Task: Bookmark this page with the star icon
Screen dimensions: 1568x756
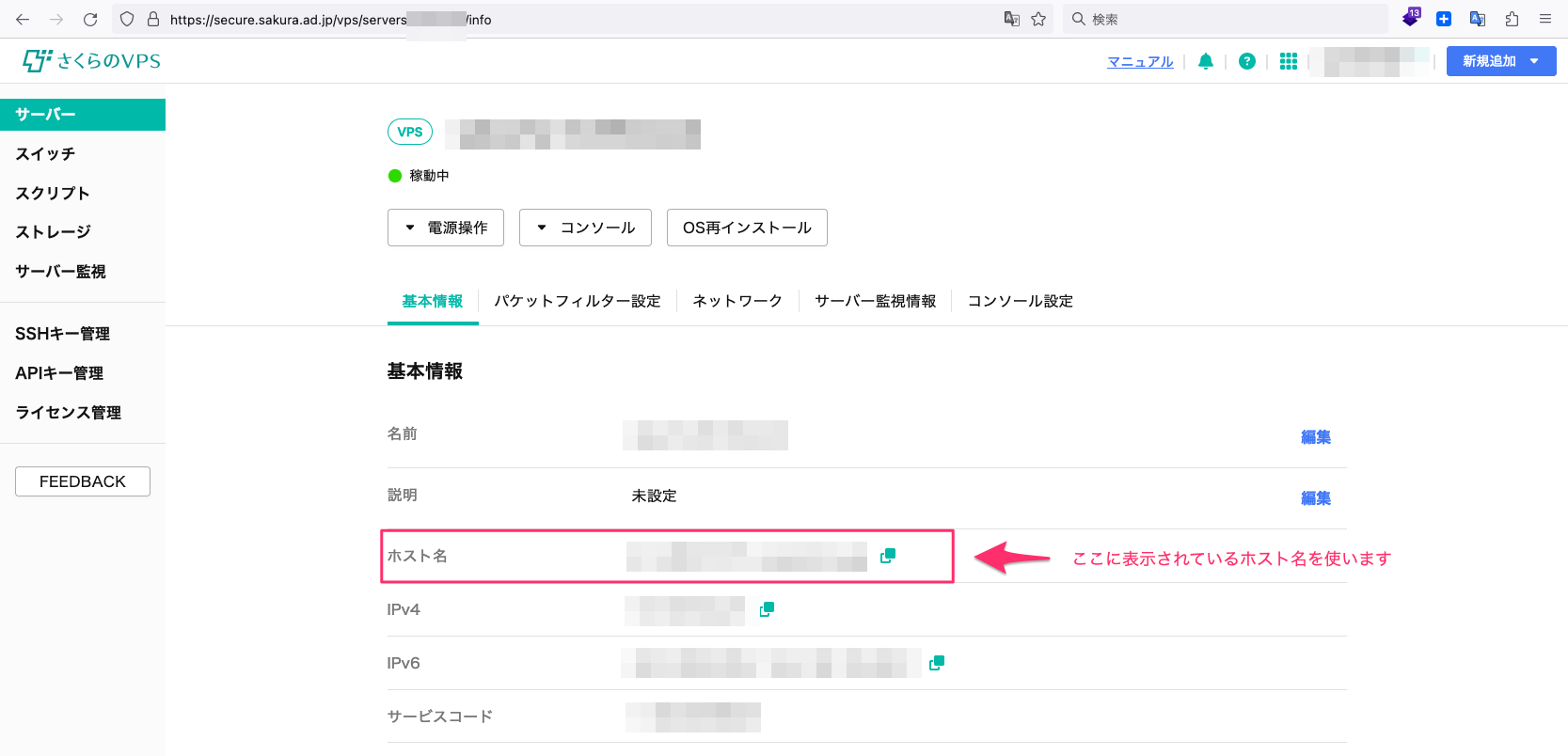Action: (x=1038, y=19)
